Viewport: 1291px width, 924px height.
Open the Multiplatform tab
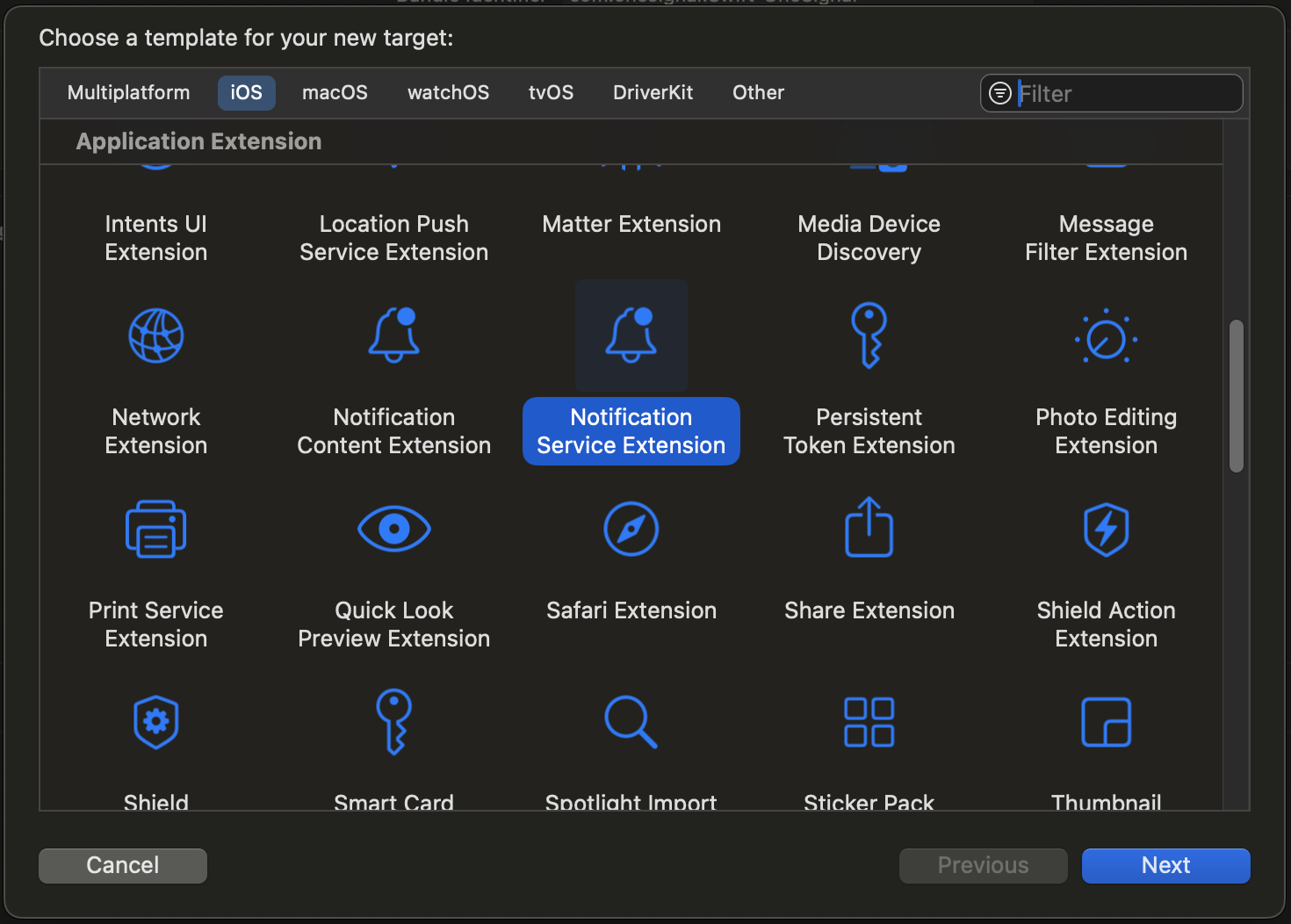click(129, 93)
